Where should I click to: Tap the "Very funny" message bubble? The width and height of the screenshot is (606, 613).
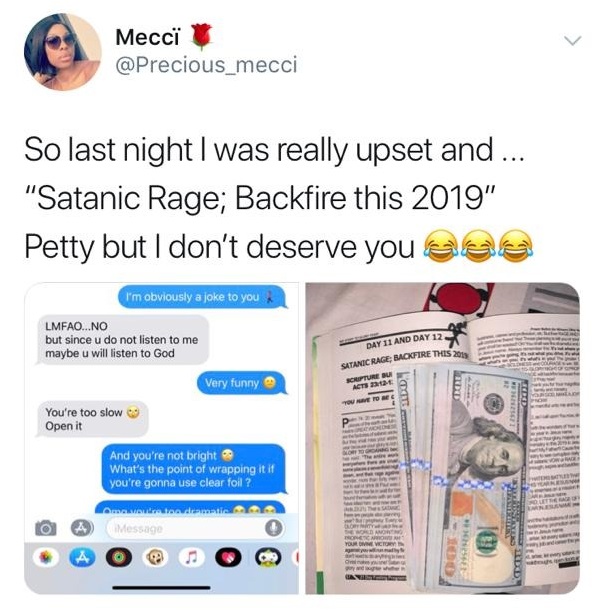point(242,383)
